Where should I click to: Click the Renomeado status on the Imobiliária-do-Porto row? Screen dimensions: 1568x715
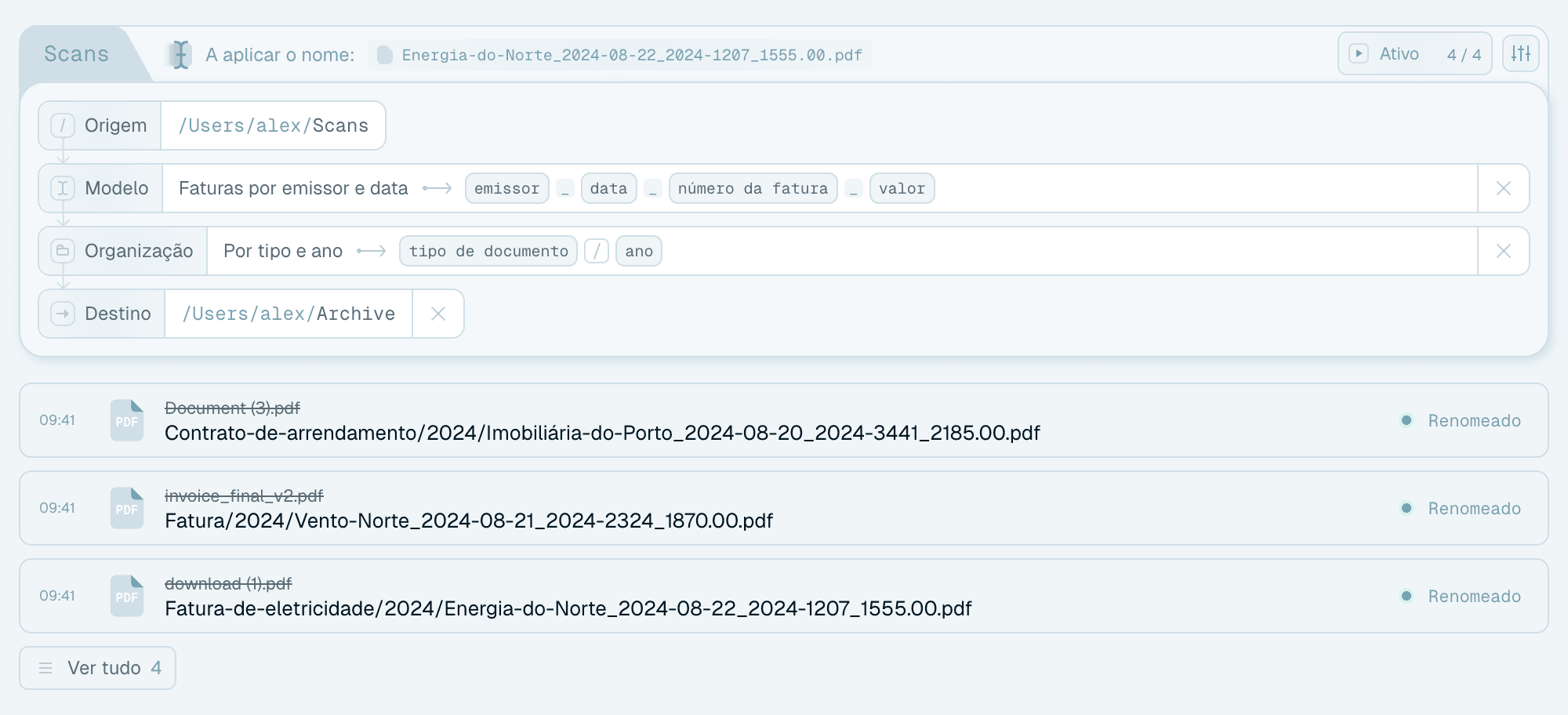(1461, 420)
